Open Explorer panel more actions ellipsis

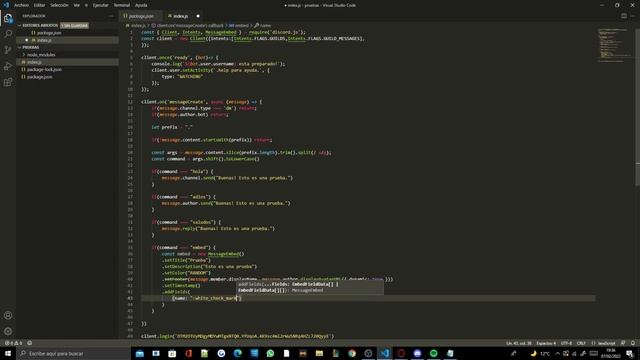pyautogui.click(x=111, y=16)
